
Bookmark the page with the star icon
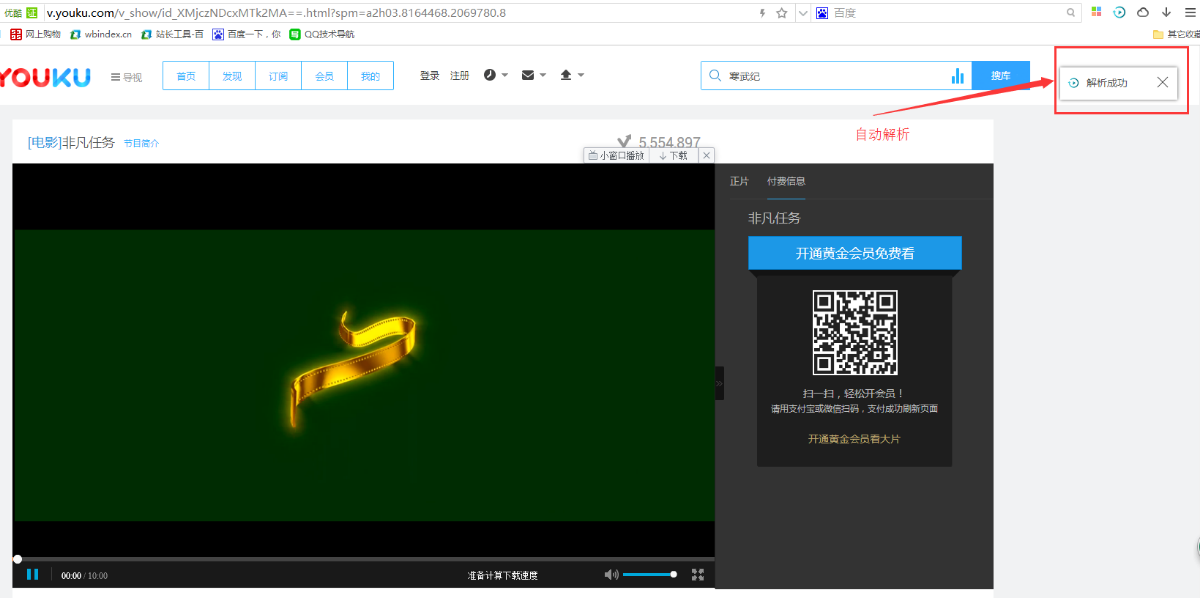click(x=782, y=13)
